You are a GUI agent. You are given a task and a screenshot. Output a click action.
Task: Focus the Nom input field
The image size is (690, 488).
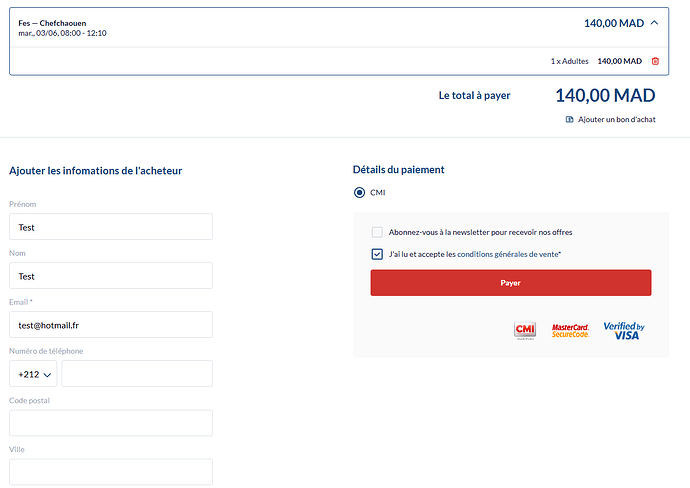tap(111, 275)
